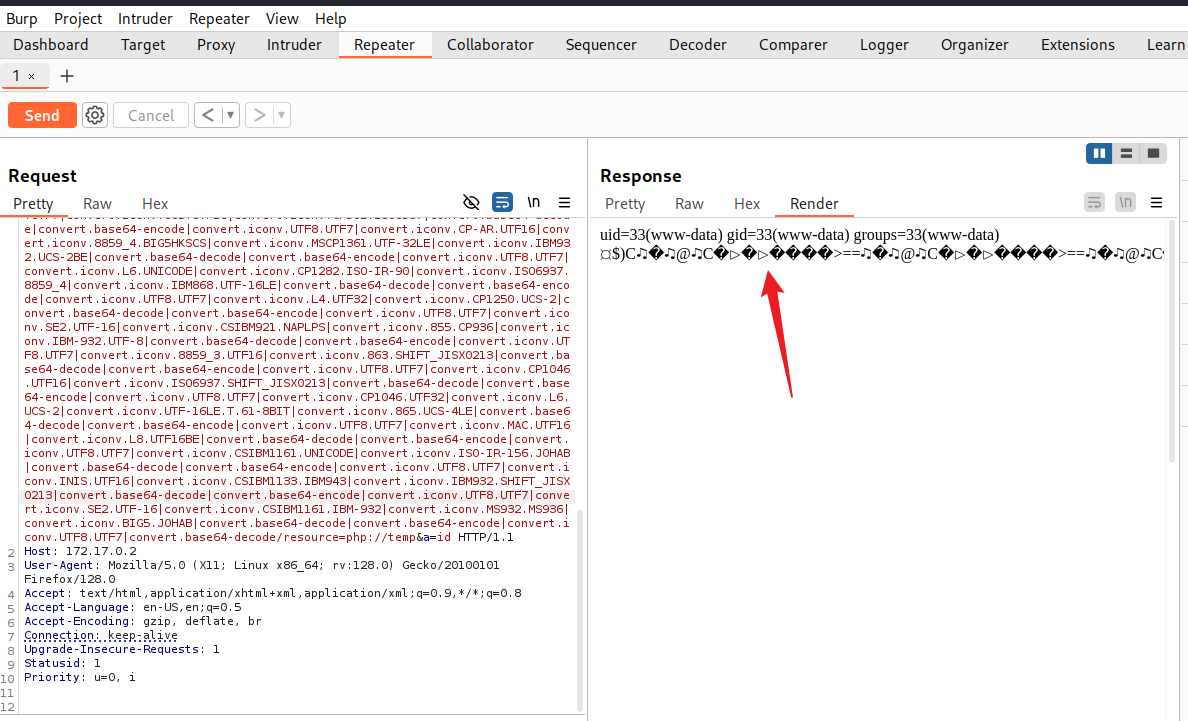The width and height of the screenshot is (1188, 721).
Task: Open the forward history dropdown arrow
Action: (282, 115)
